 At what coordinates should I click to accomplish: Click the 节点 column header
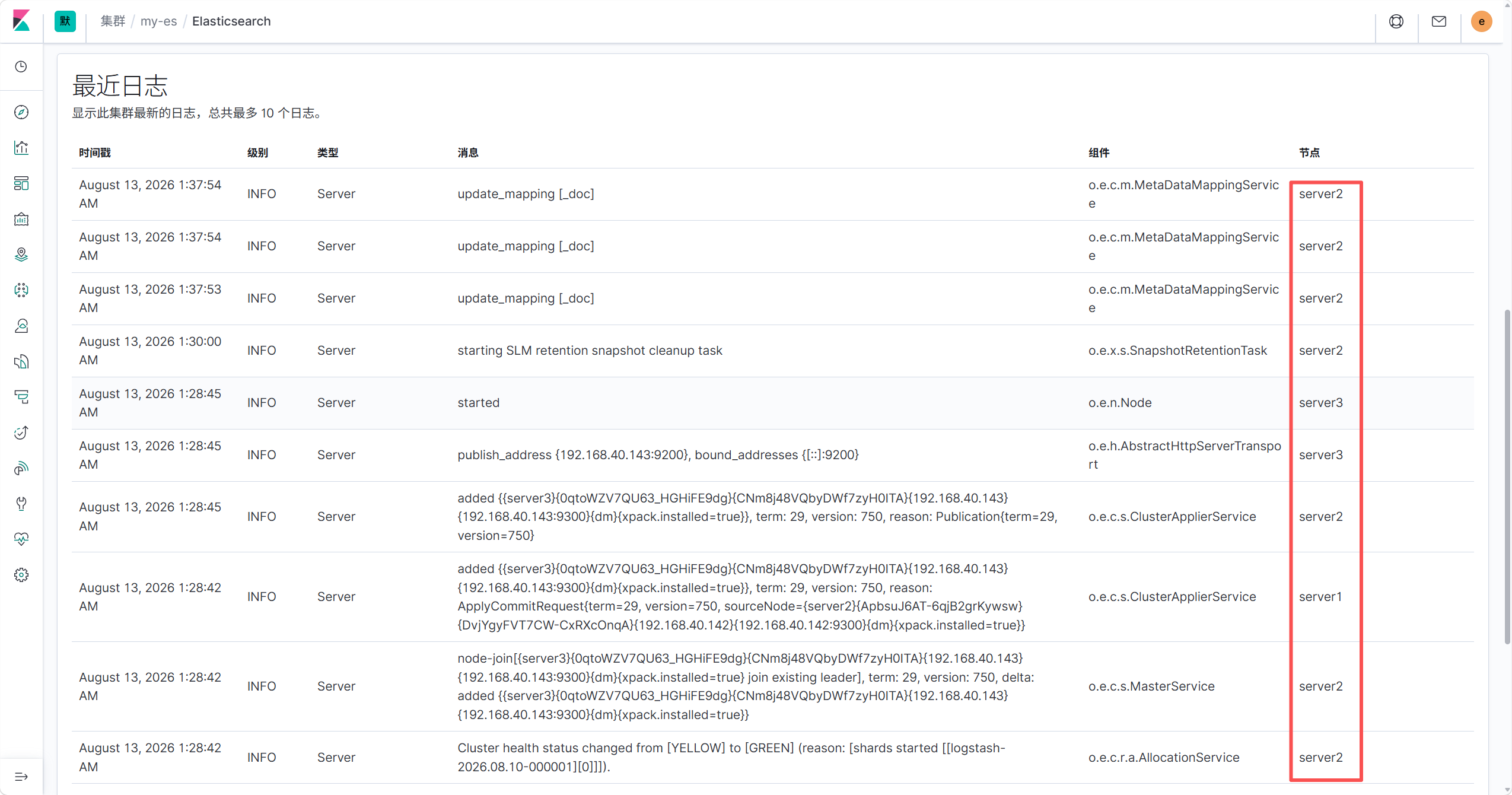pos(1309,152)
